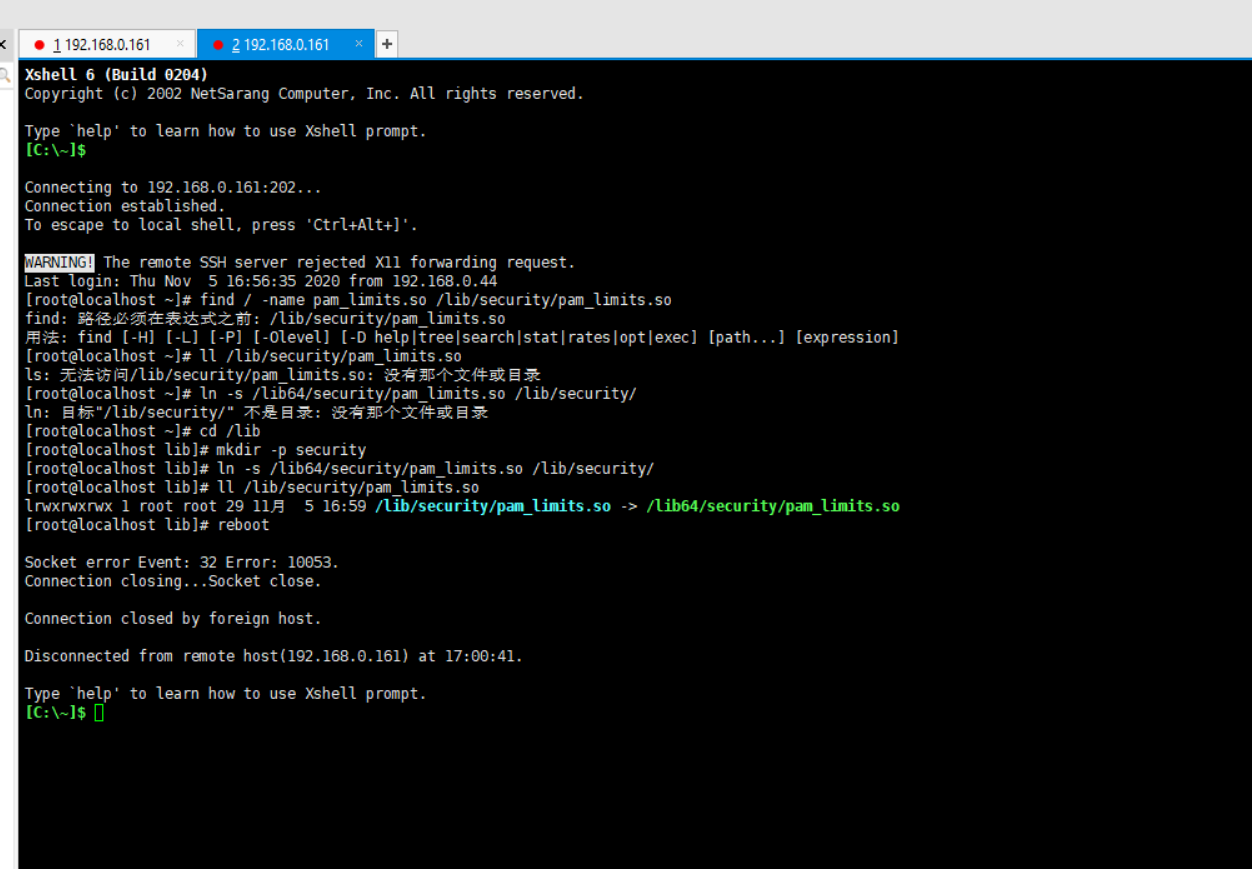Close the first 192.168.0.161 tab
The height and width of the screenshot is (869, 1252).
pos(180,44)
